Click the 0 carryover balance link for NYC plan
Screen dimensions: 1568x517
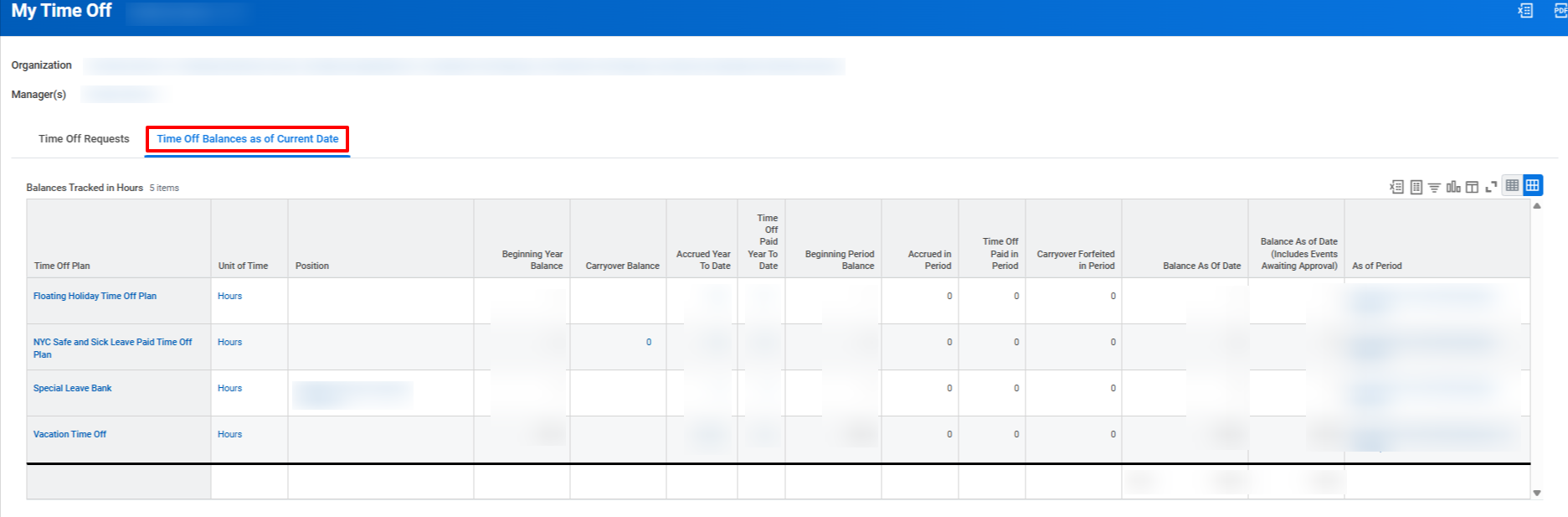[649, 342]
